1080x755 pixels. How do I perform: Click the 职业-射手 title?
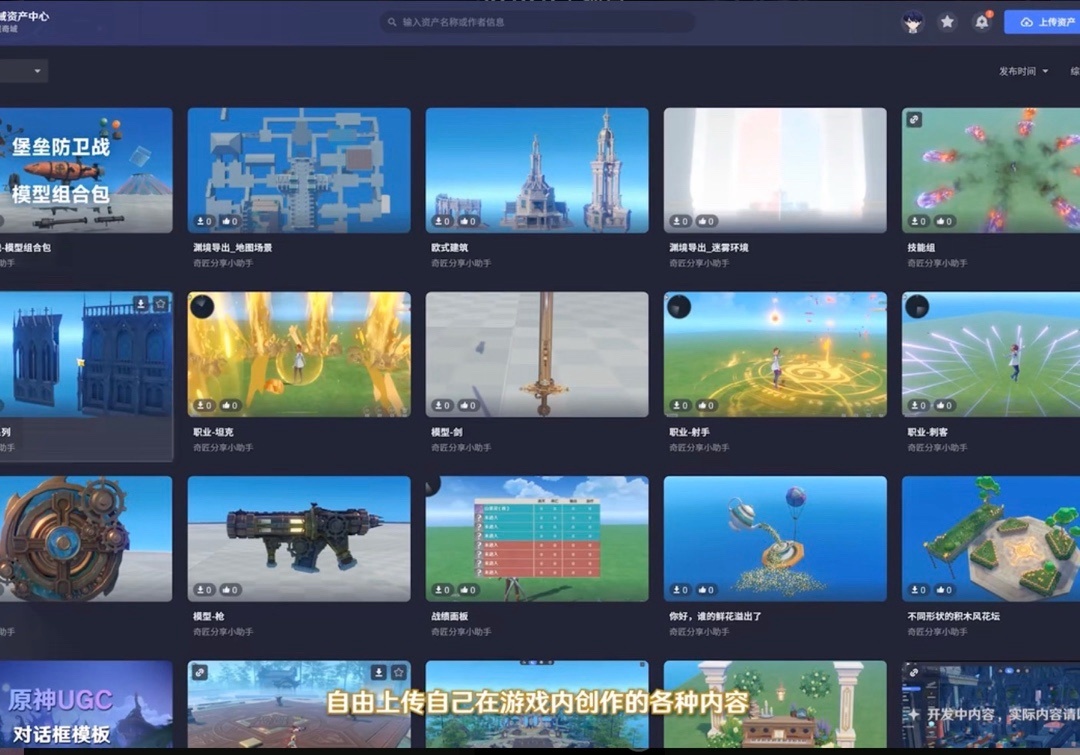(689, 432)
